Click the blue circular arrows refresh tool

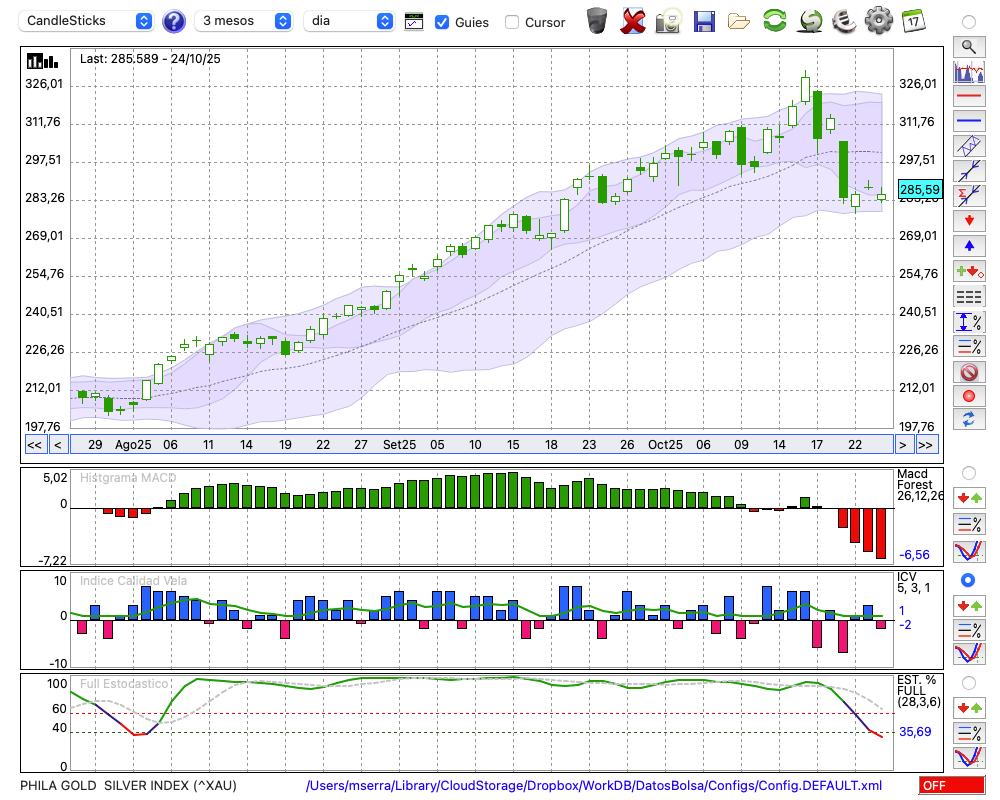[x=969, y=420]
